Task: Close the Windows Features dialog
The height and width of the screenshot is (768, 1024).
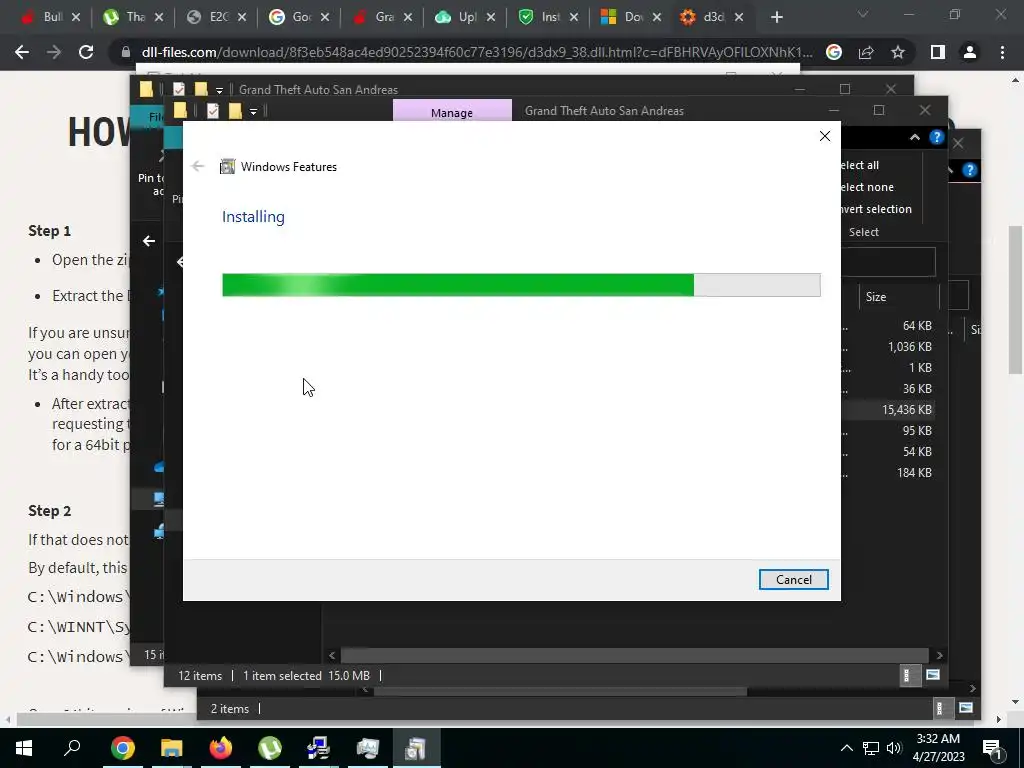Action: click(x=825, y=136)
